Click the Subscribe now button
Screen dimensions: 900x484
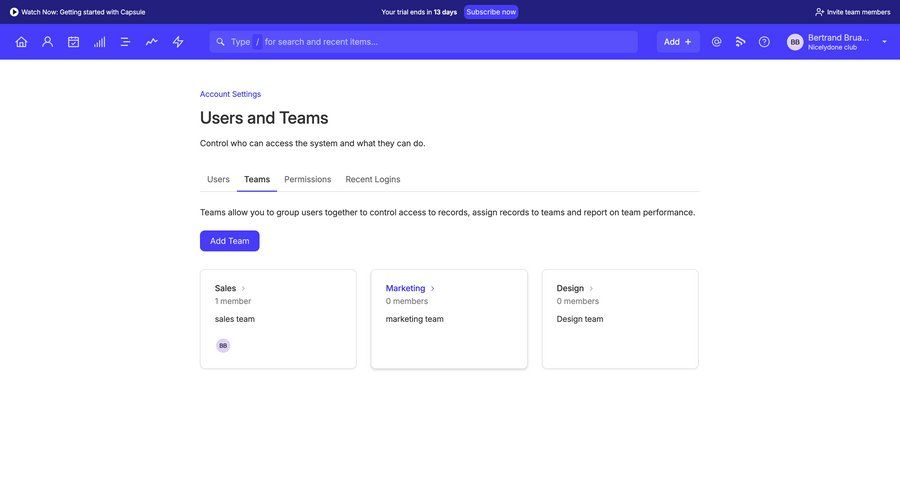tap(491, 12)
